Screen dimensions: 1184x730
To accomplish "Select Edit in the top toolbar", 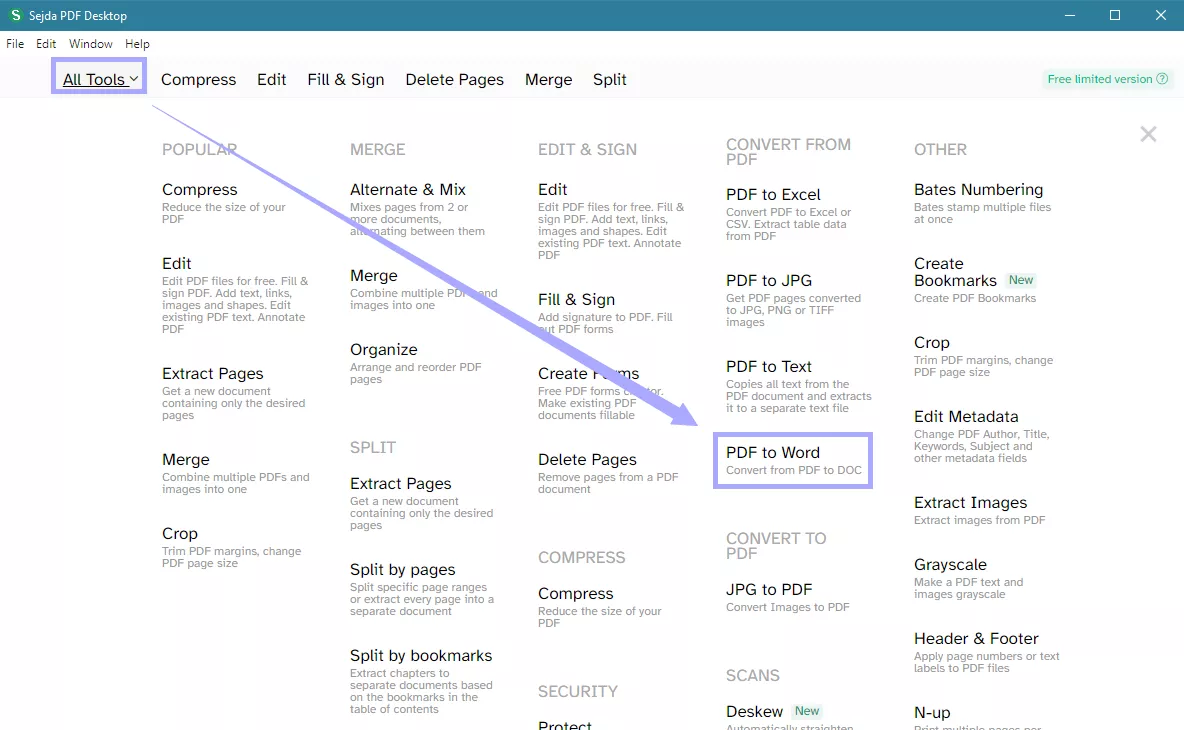I will (x=271, y=79).
